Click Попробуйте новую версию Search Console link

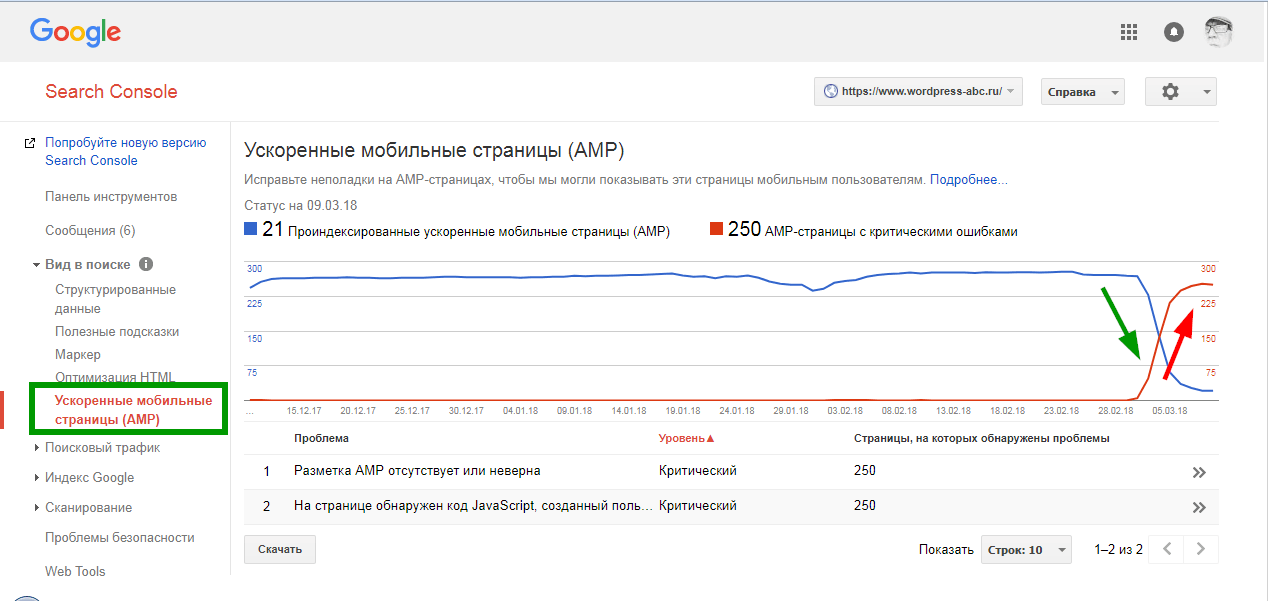(125, 152)
